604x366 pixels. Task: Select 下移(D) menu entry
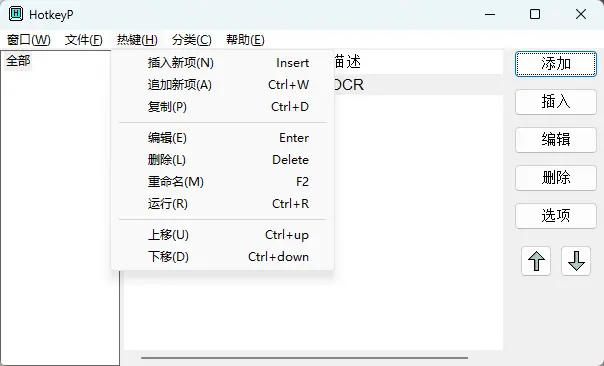point(222,257)
